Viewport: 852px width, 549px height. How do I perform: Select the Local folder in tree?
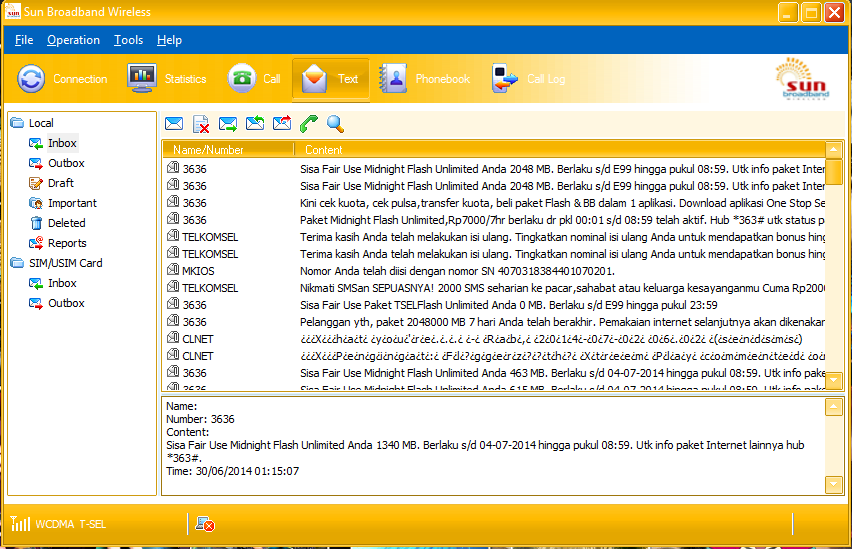pyautogui.click(x=33, y=123)
